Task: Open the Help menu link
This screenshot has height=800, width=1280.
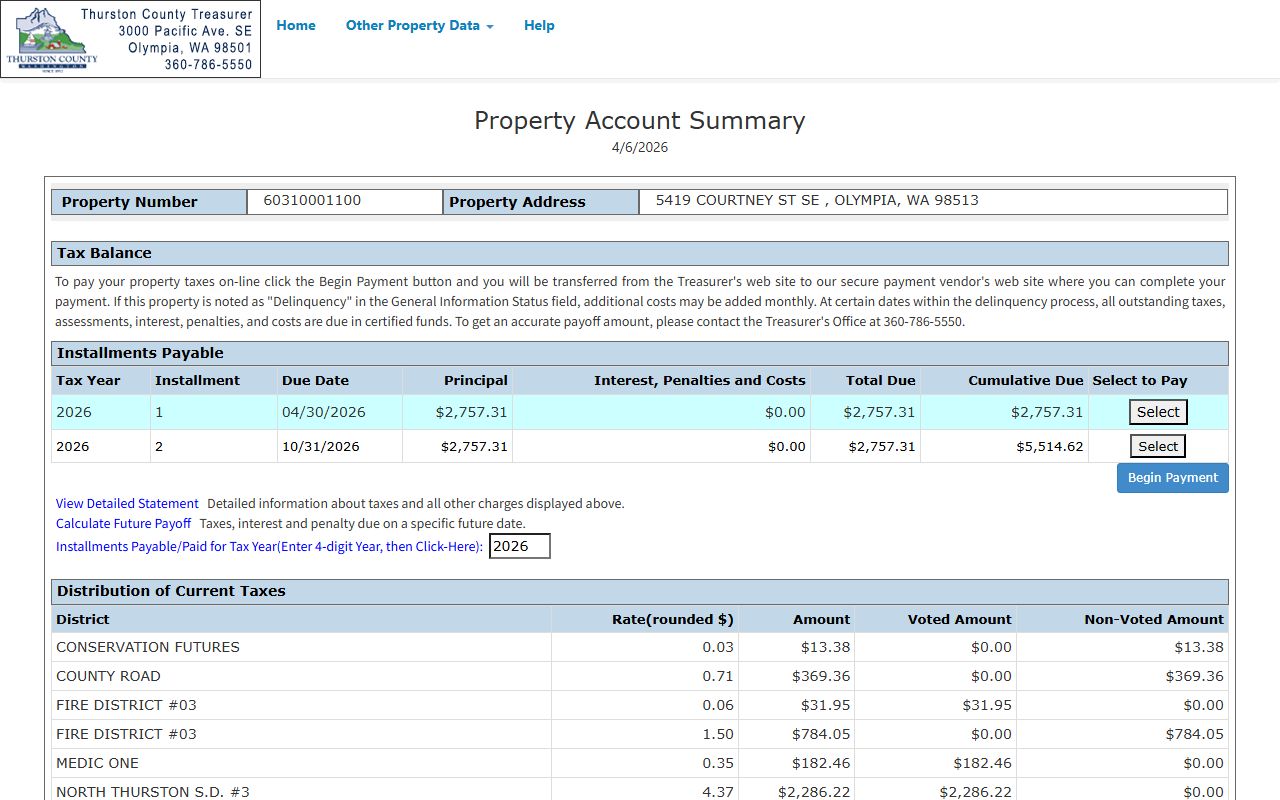Action: coord(539,25)
